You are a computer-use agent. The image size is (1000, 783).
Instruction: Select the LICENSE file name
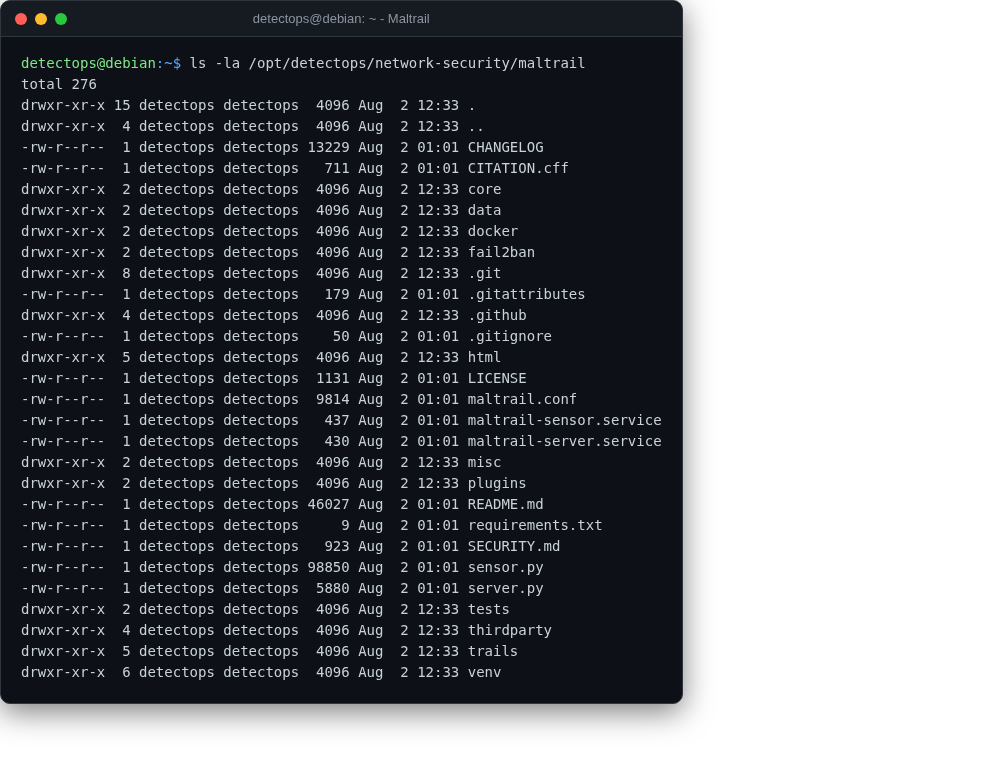(497, 379)
